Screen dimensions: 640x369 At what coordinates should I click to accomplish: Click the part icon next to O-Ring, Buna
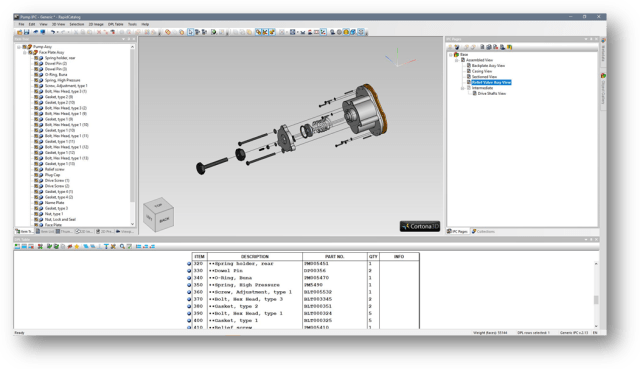41,75
